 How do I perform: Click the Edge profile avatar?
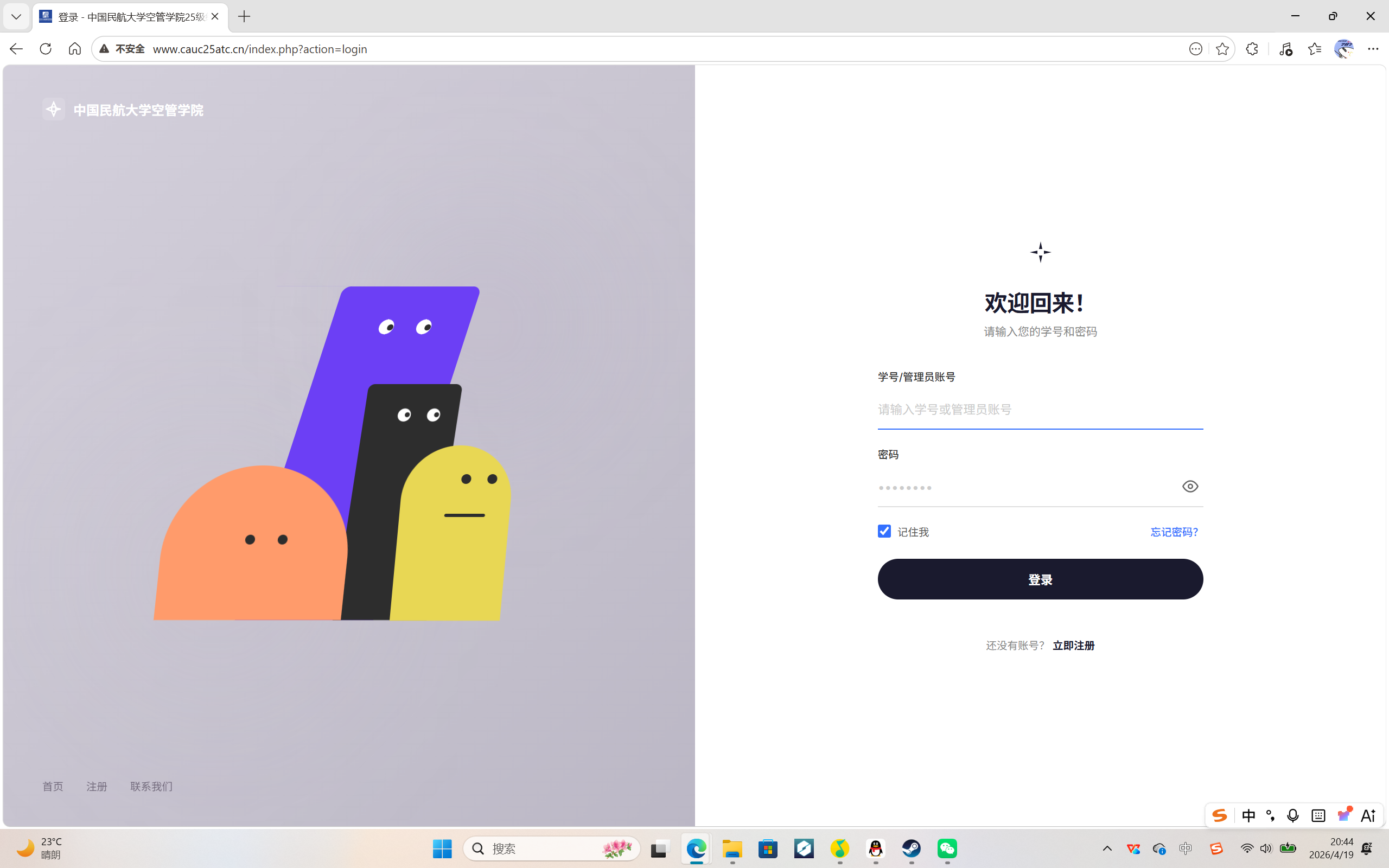pyautogui.click(x=1344, y=49)
